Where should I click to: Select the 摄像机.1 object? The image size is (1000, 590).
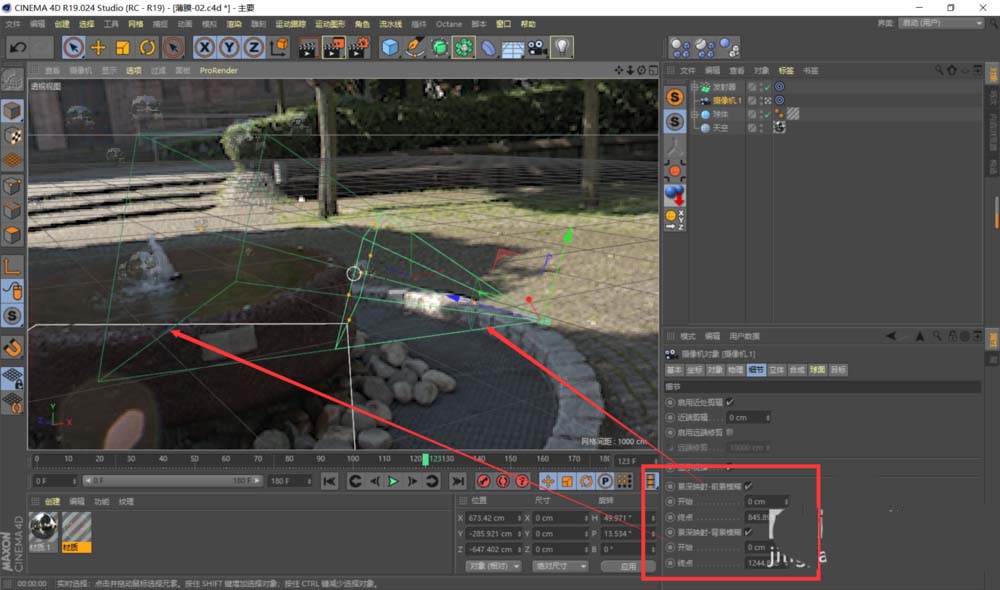(x=726, y=101)
